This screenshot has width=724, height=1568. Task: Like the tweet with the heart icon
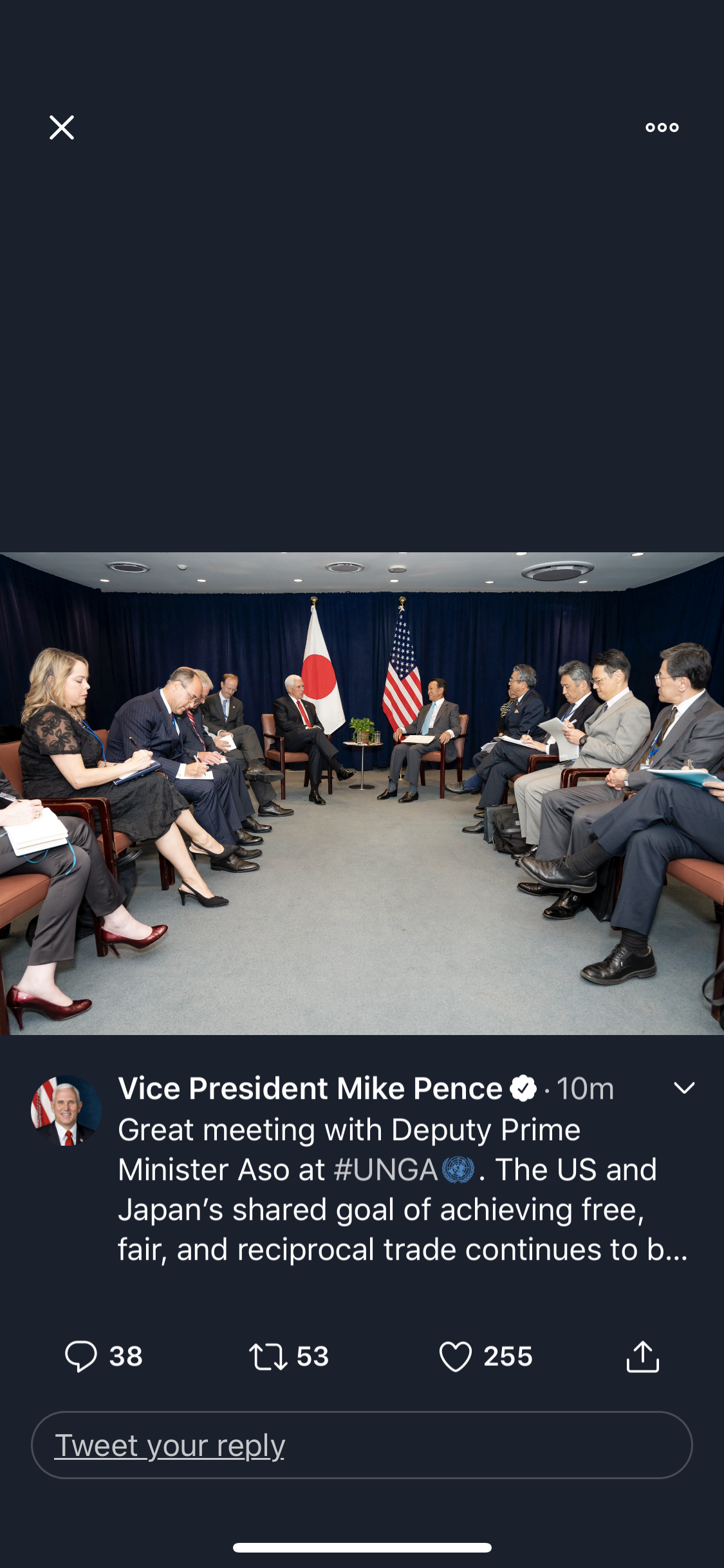[x=456, y=1356]
